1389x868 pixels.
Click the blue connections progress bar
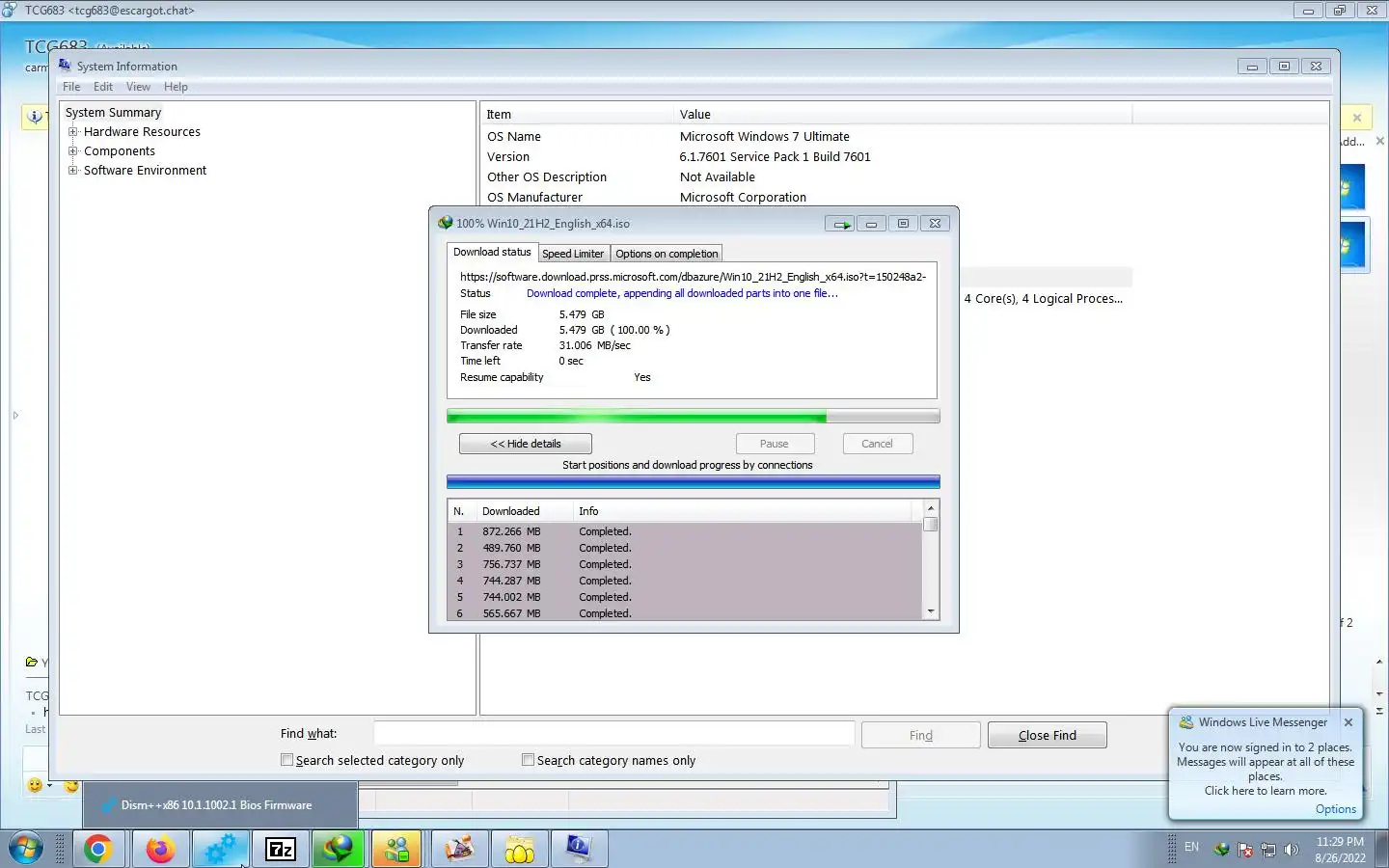693,482
